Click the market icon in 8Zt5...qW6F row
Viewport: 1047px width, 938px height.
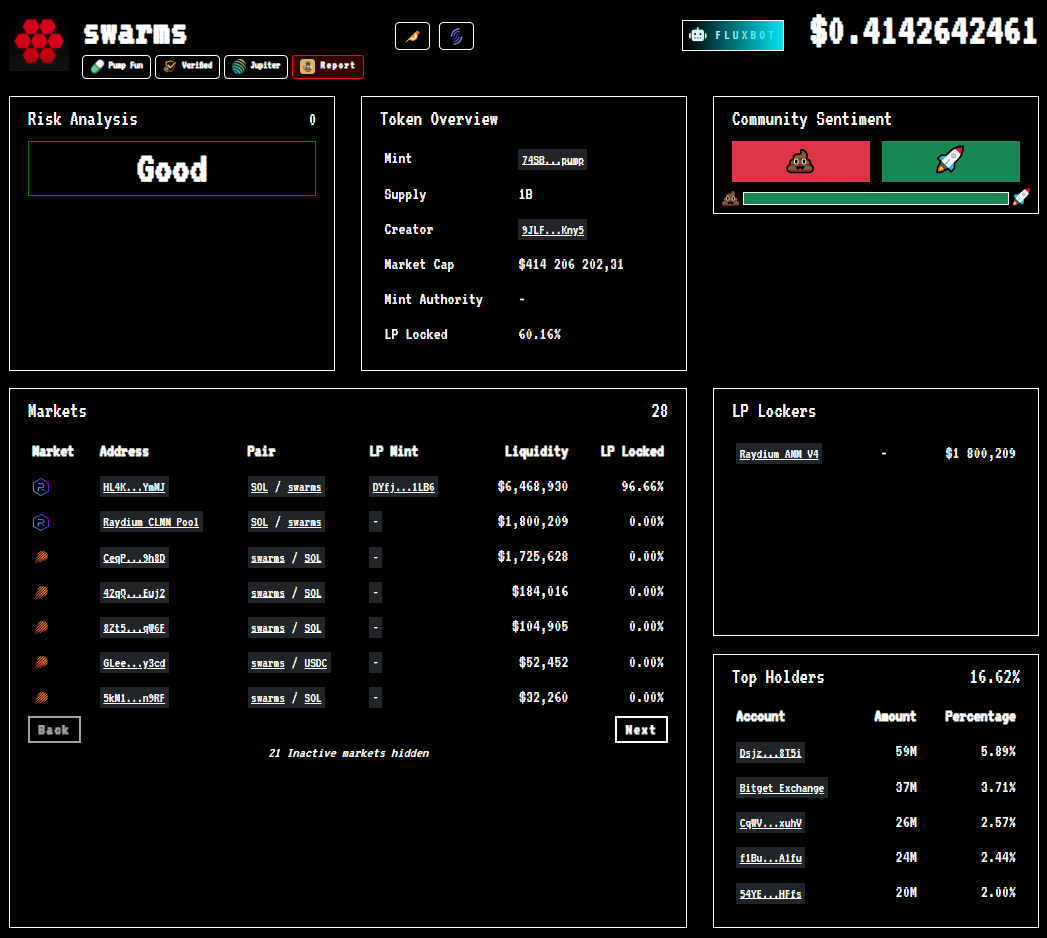[x=41, y=628]
